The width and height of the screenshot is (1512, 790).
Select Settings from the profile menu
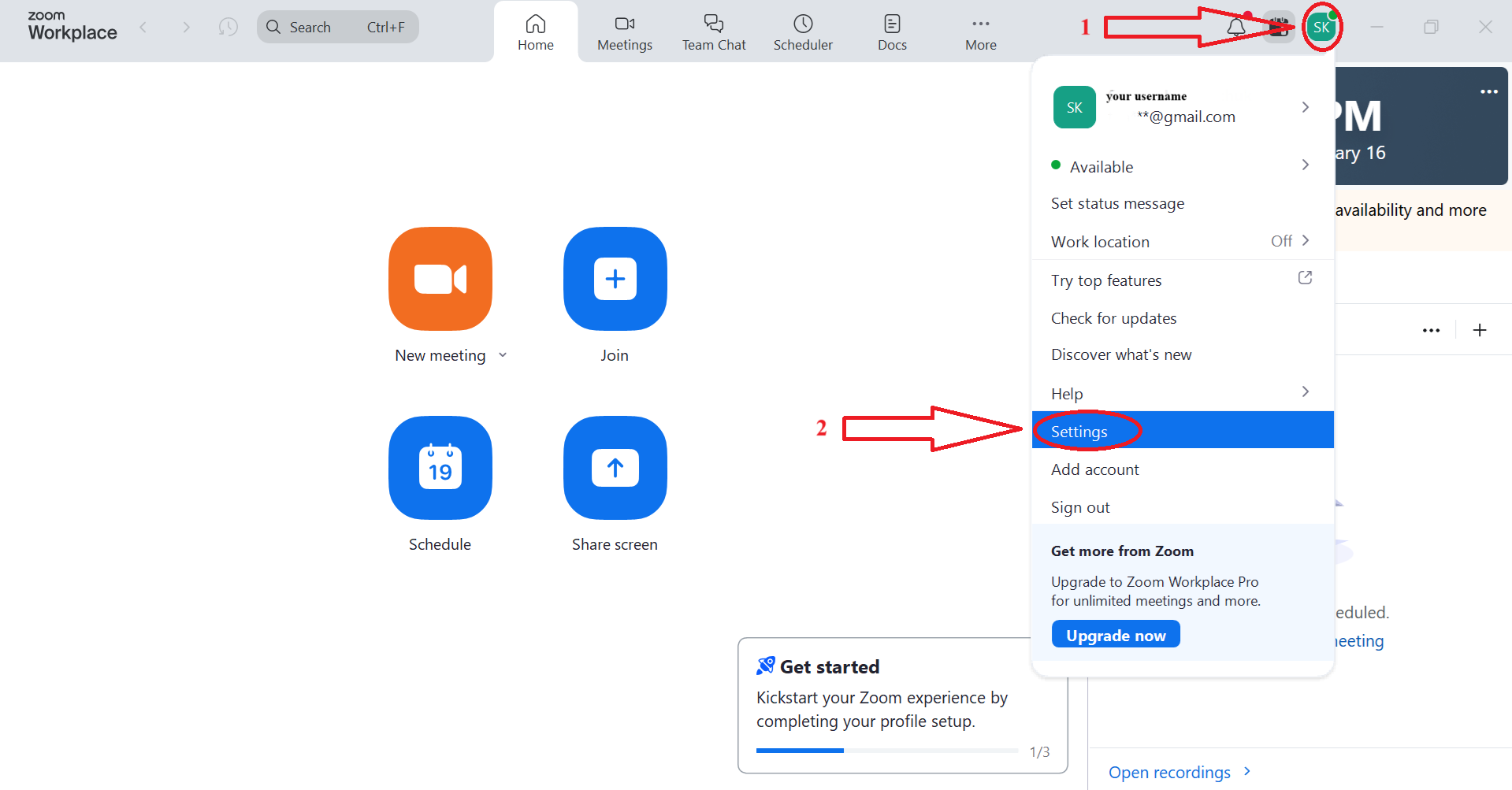point(1079,431)
